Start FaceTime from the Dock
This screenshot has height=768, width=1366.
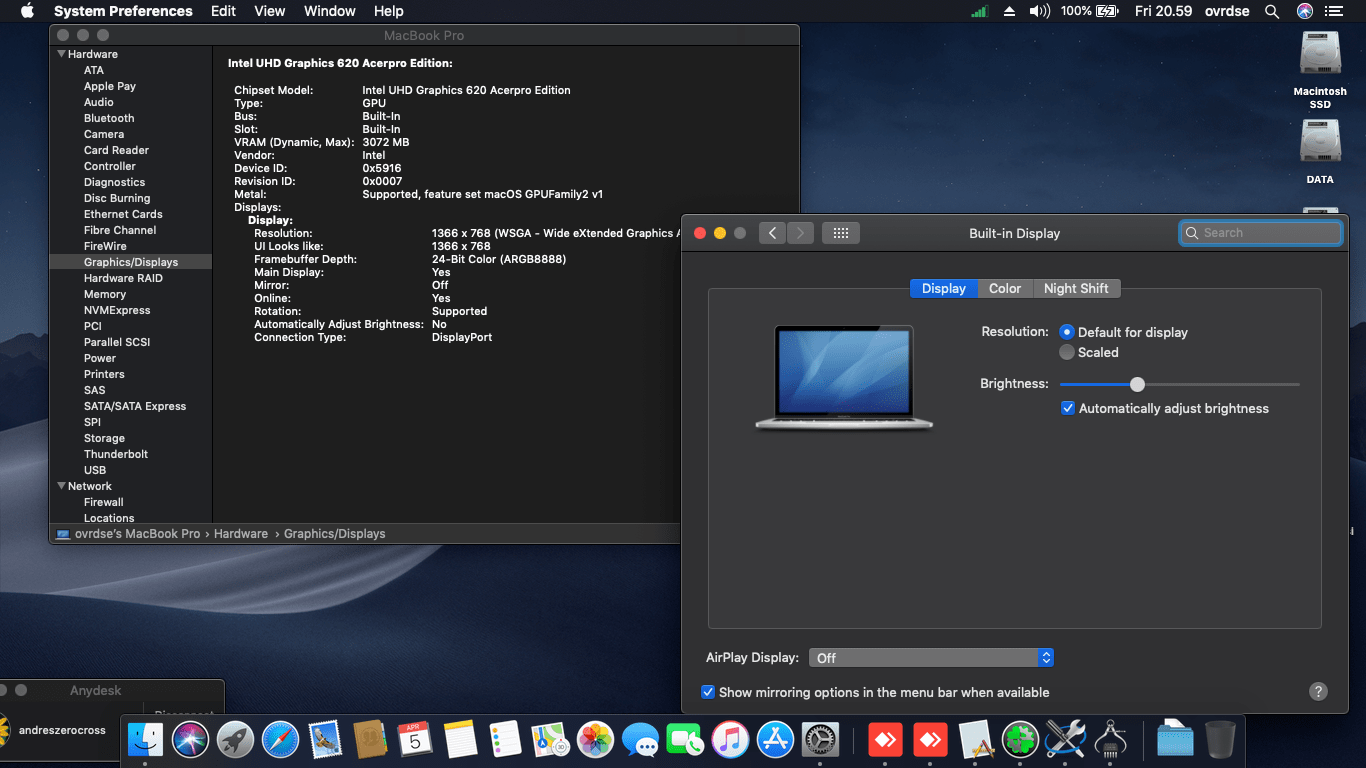685,740
